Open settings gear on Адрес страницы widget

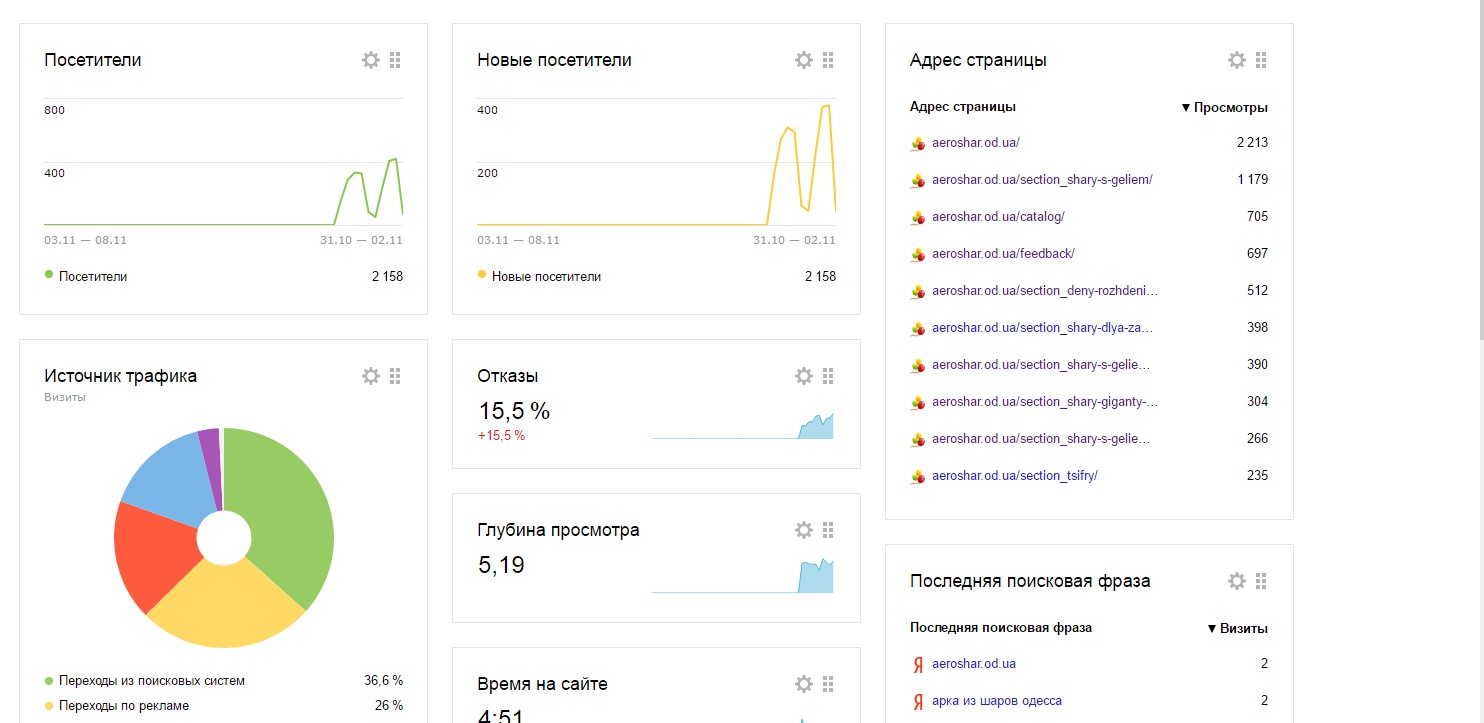tap(1237, 60)
